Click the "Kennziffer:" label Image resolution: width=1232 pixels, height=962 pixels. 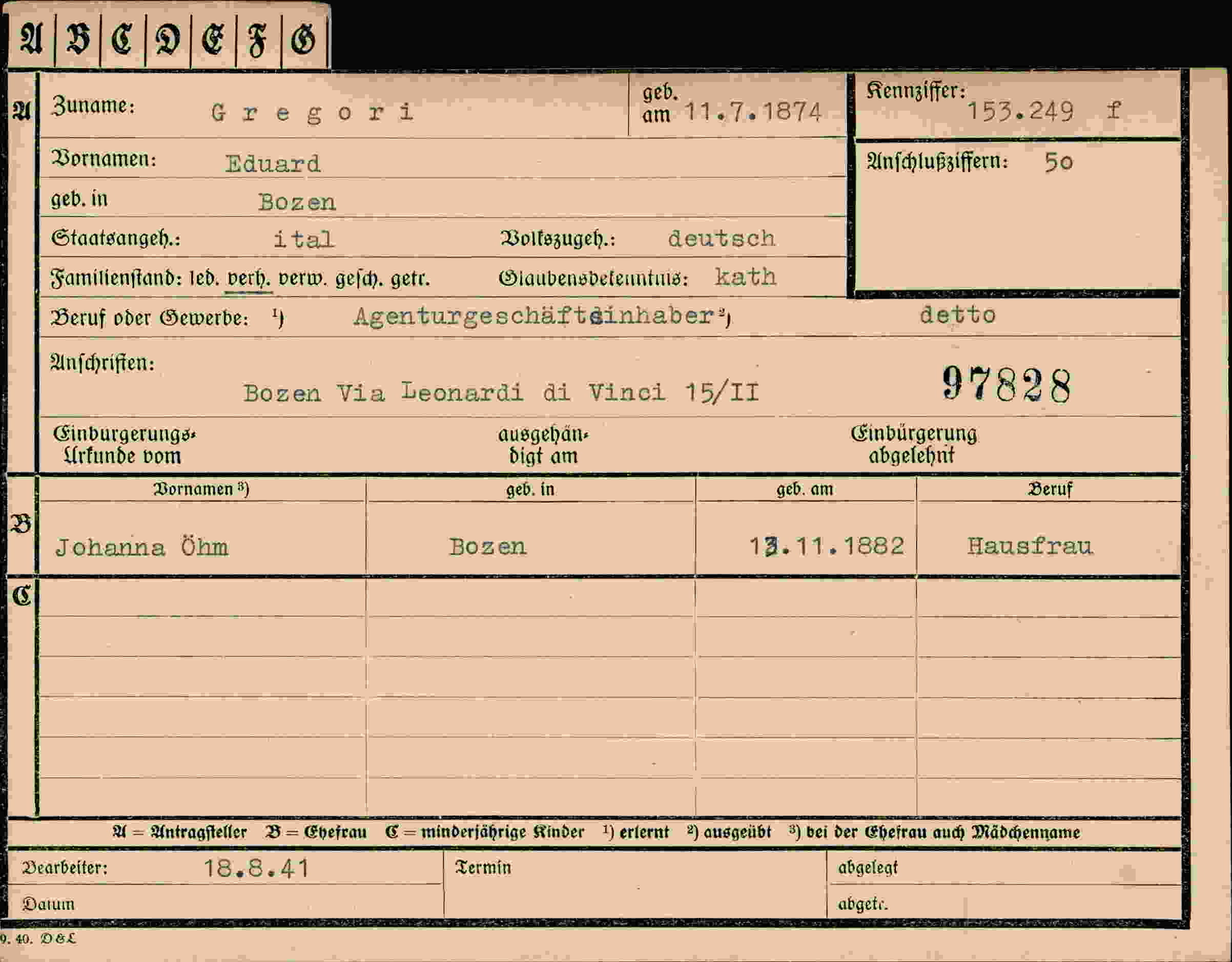click(916, 91)
